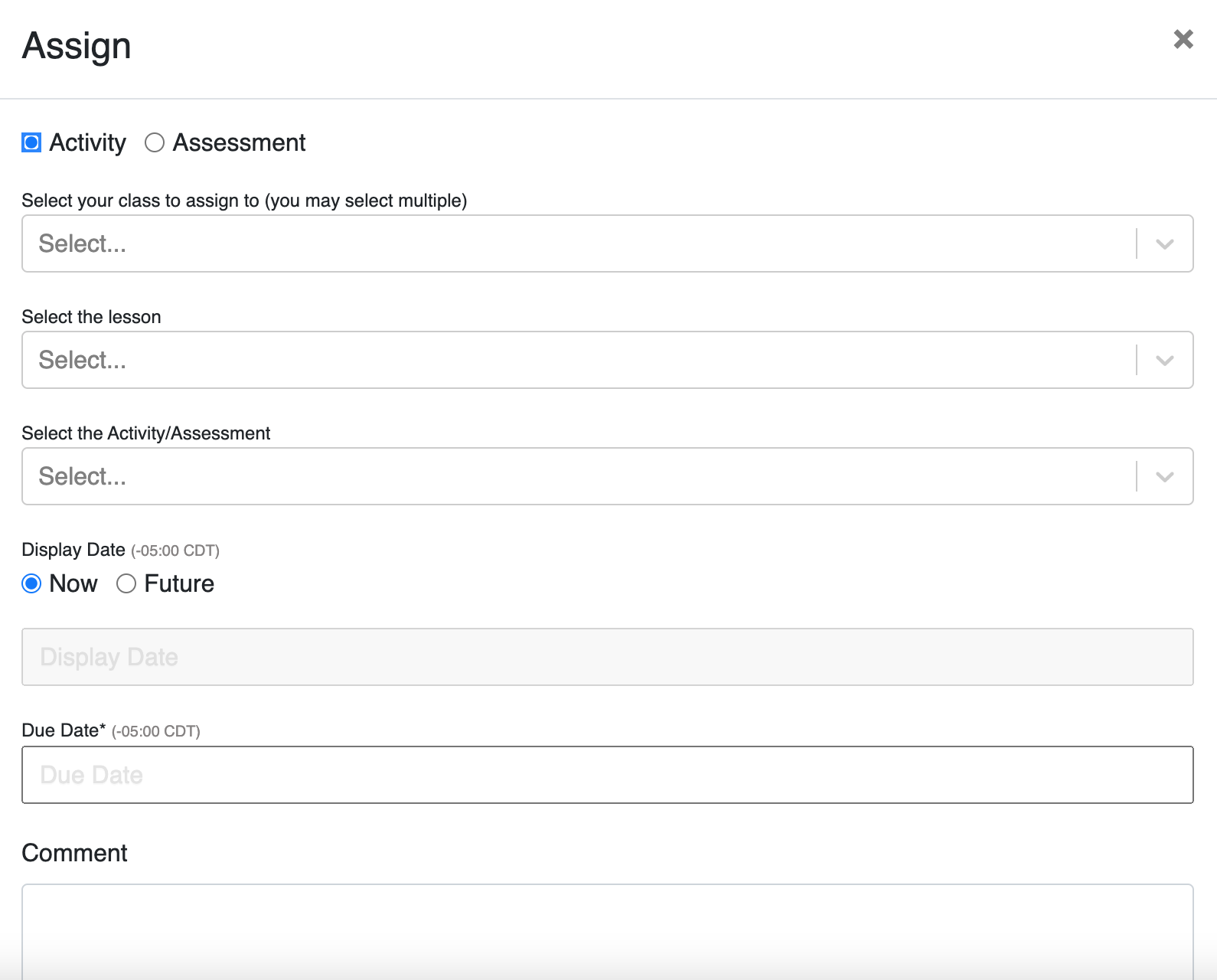Click the X icon in the top corner

[1183, 39]
